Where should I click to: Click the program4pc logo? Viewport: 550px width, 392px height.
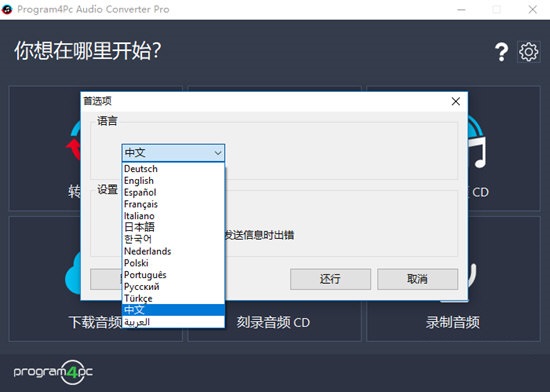(53, 372)
